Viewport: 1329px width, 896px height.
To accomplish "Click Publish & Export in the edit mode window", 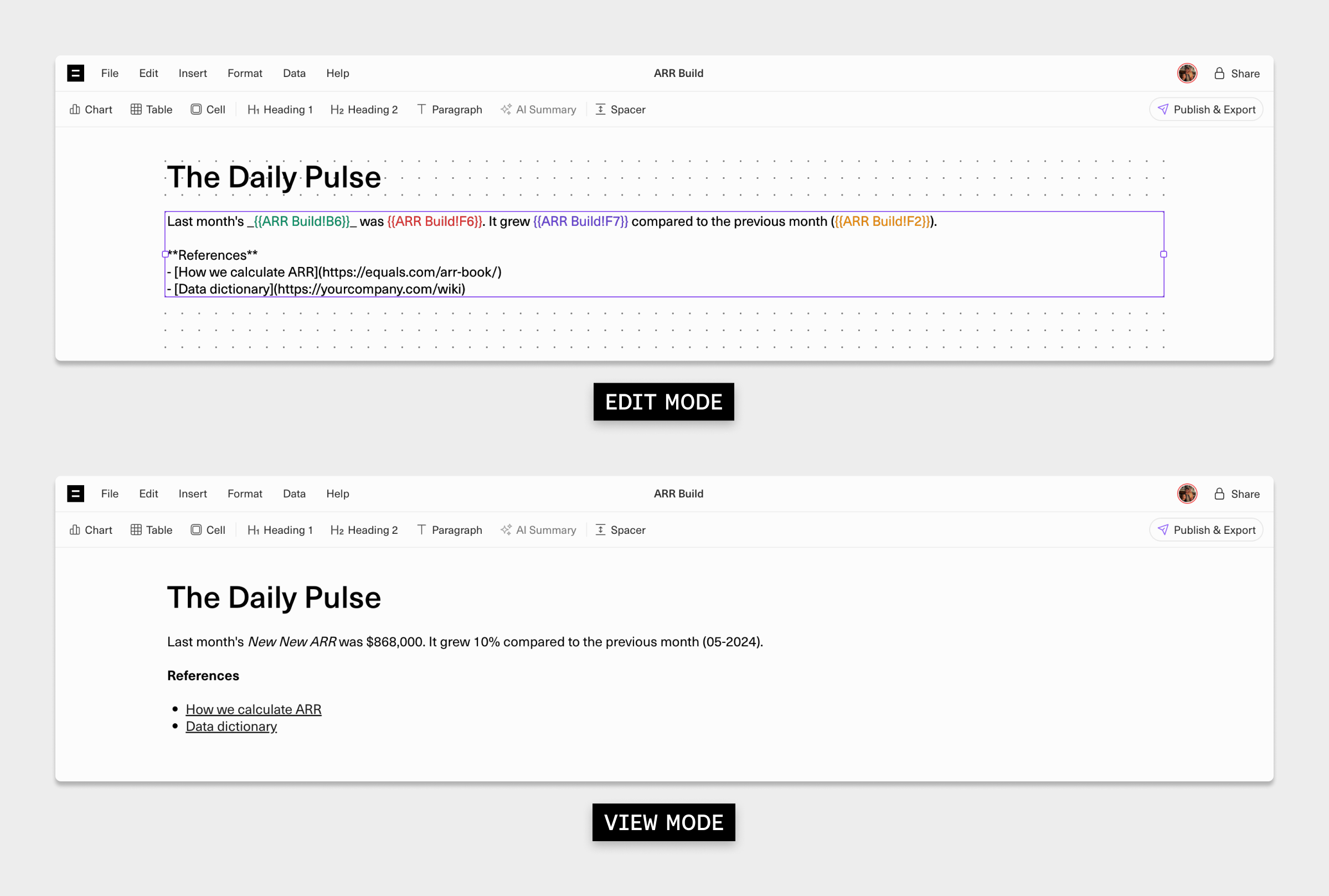I will tap(1206, 109).
